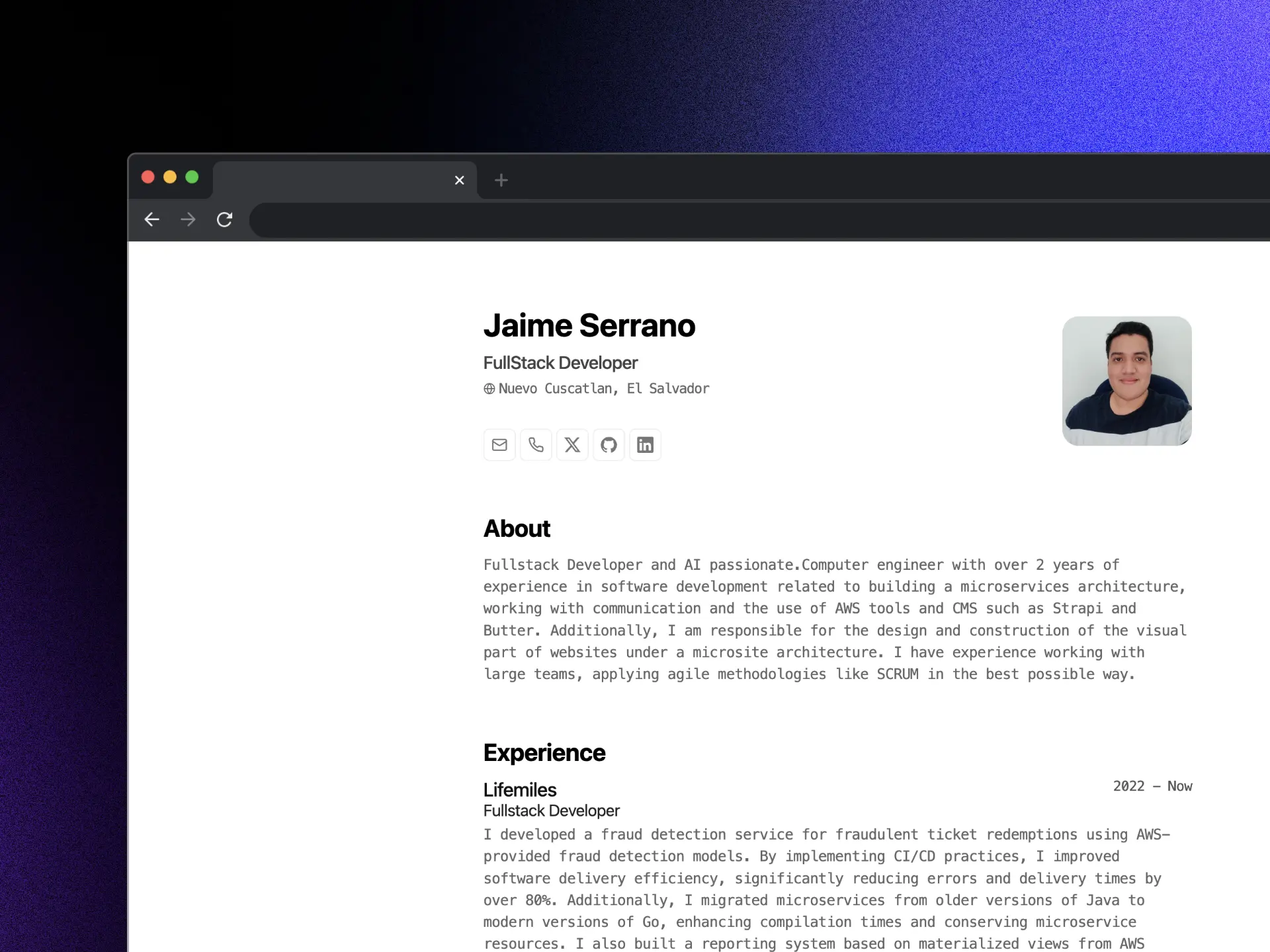Close the current browser tab
Screen dimensions: 1270x952
click(460, 180)
